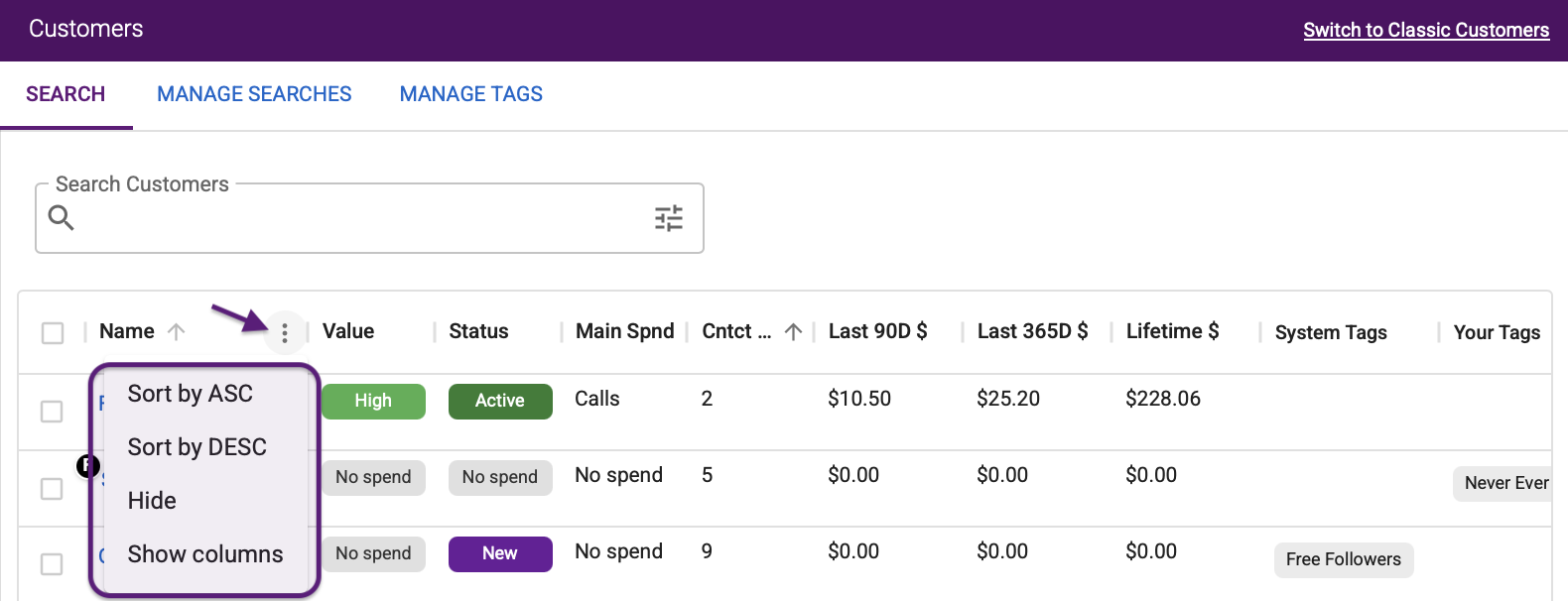Screen dimensions: 1568x601
Task: Click the contact count 5 cell
Action: coord(707,475)
